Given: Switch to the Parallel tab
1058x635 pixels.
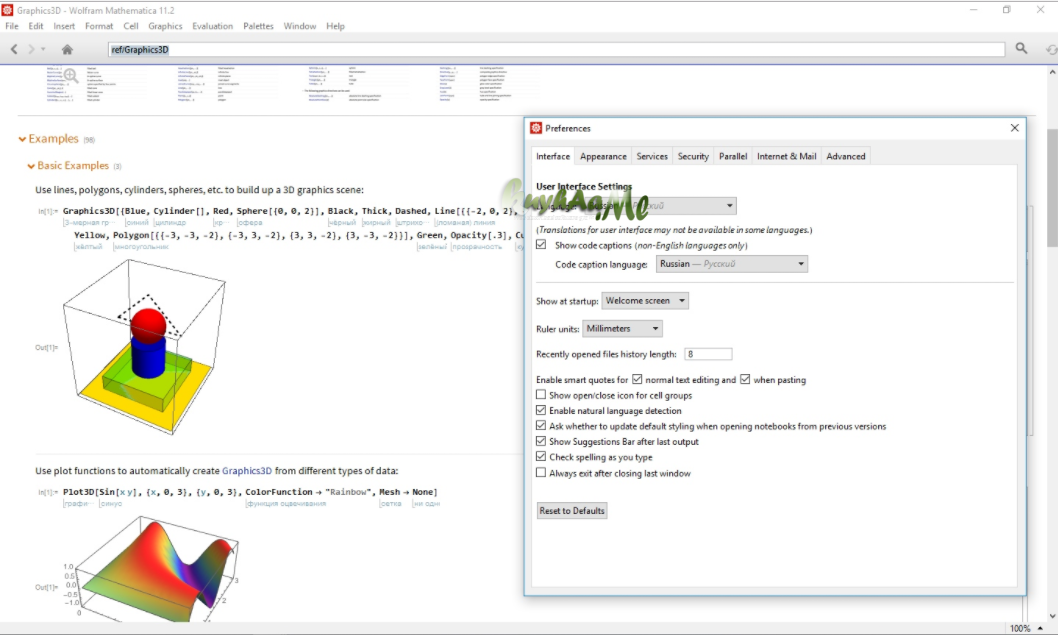Looking at the screenshot, I should click(733, 156).
